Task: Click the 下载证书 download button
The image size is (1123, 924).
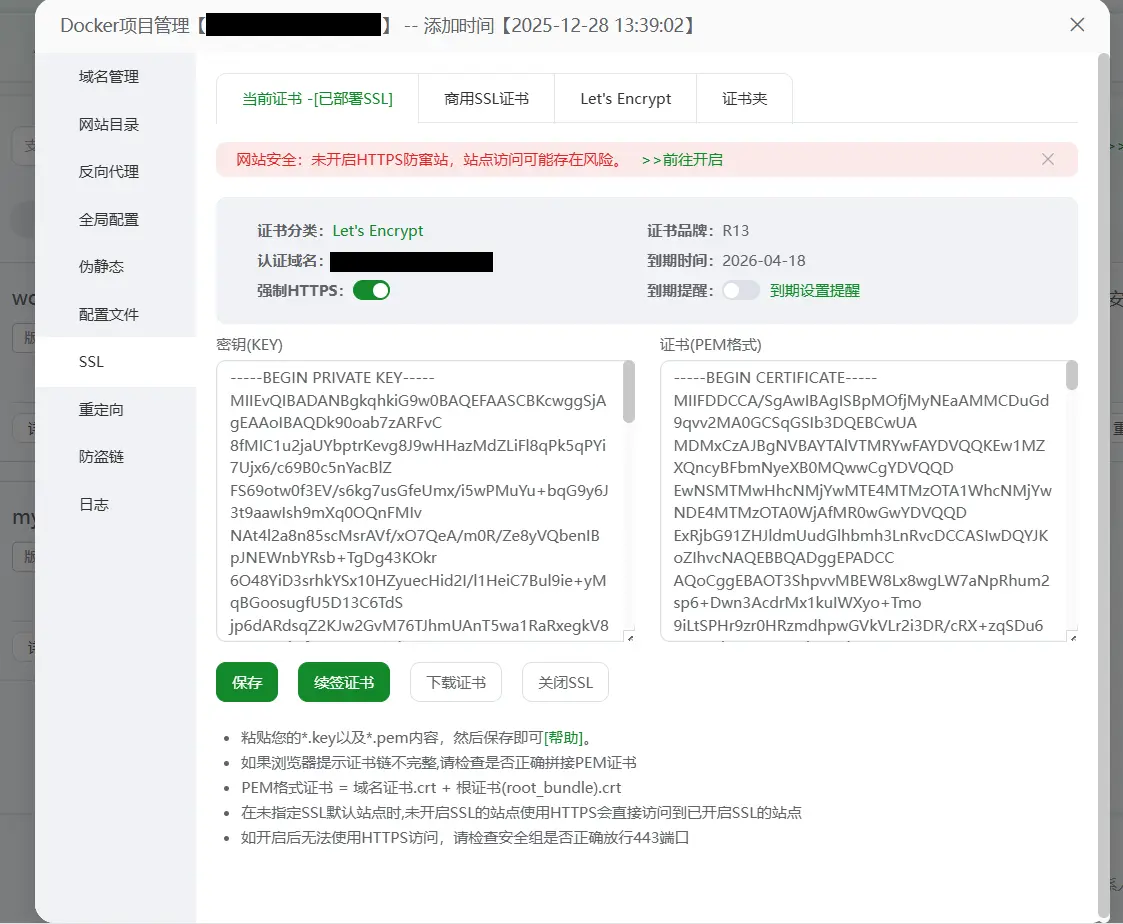Action: (x=456, y=683)
